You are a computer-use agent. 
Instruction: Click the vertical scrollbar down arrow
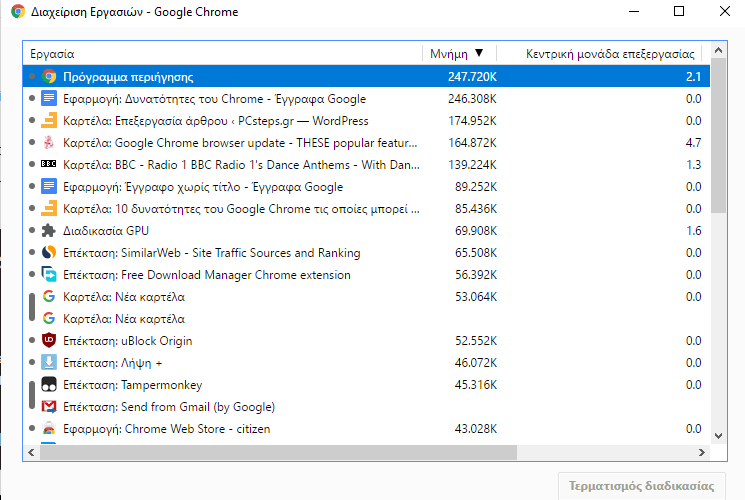(x=718, y=435)
